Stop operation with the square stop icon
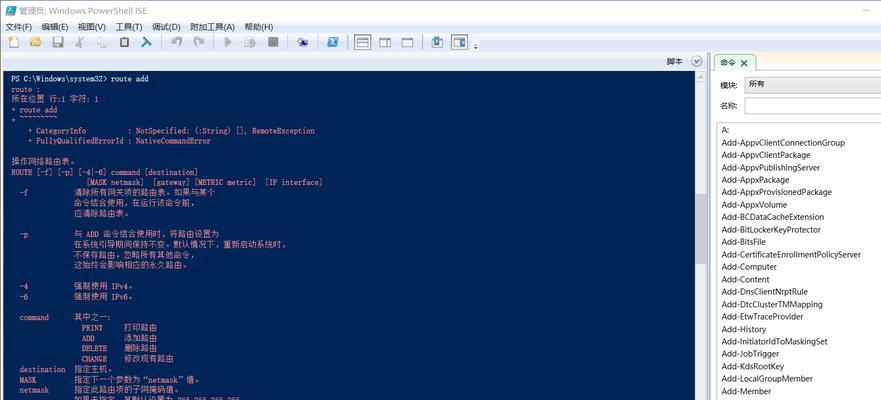 [273, 42]
